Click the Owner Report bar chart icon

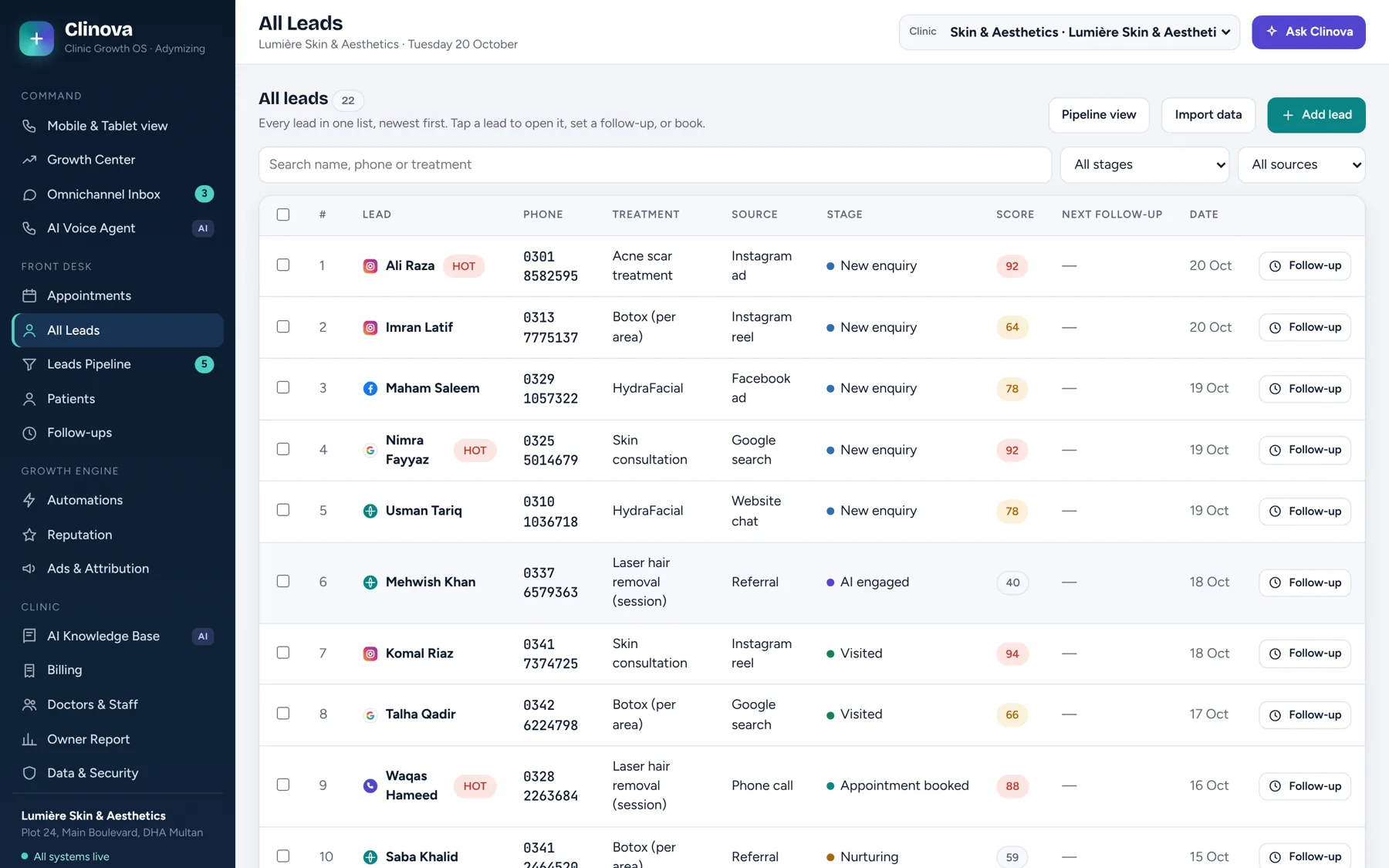[29, 739]
